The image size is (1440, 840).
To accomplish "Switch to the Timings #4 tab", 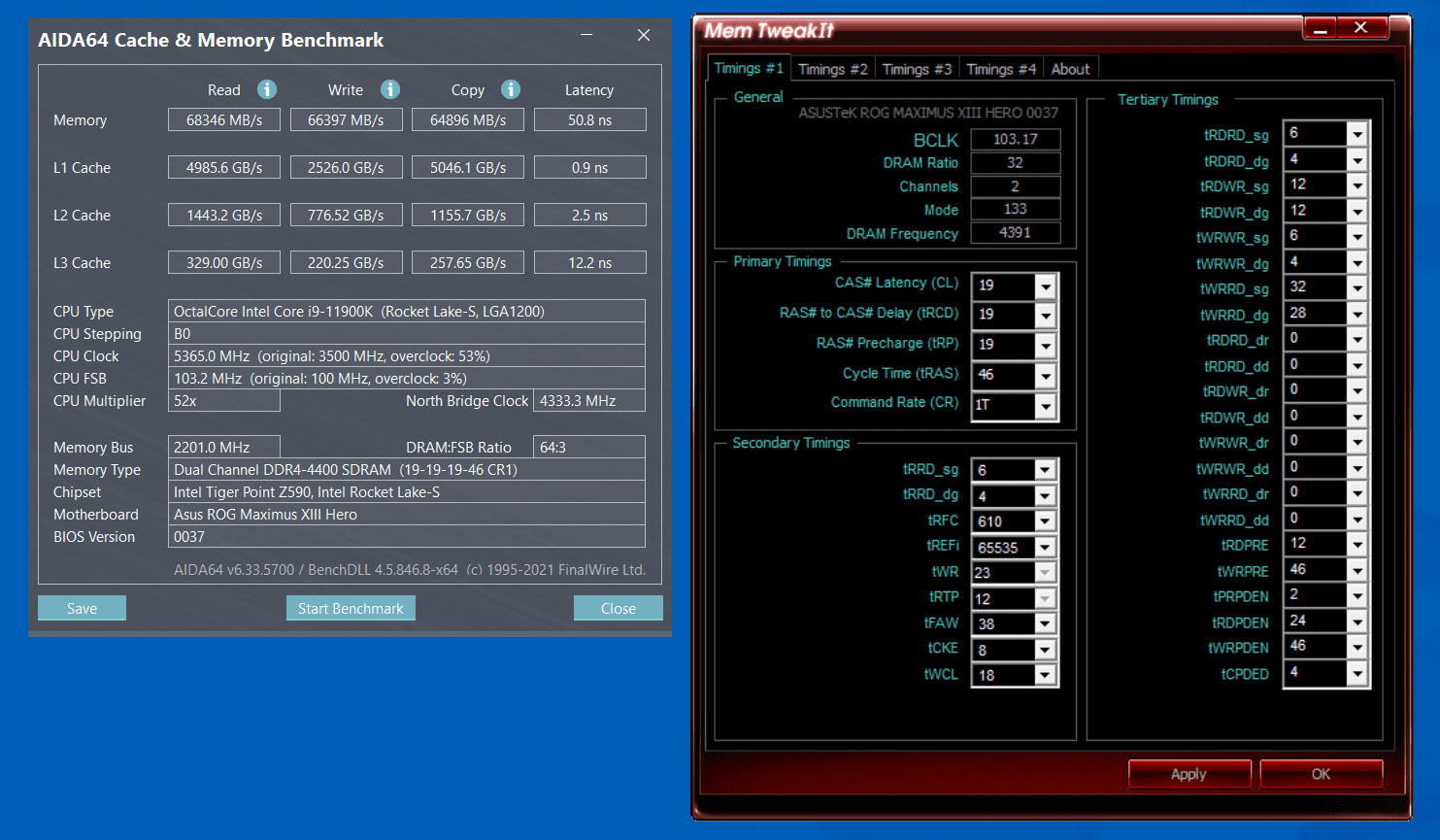I will (1001, 69).
